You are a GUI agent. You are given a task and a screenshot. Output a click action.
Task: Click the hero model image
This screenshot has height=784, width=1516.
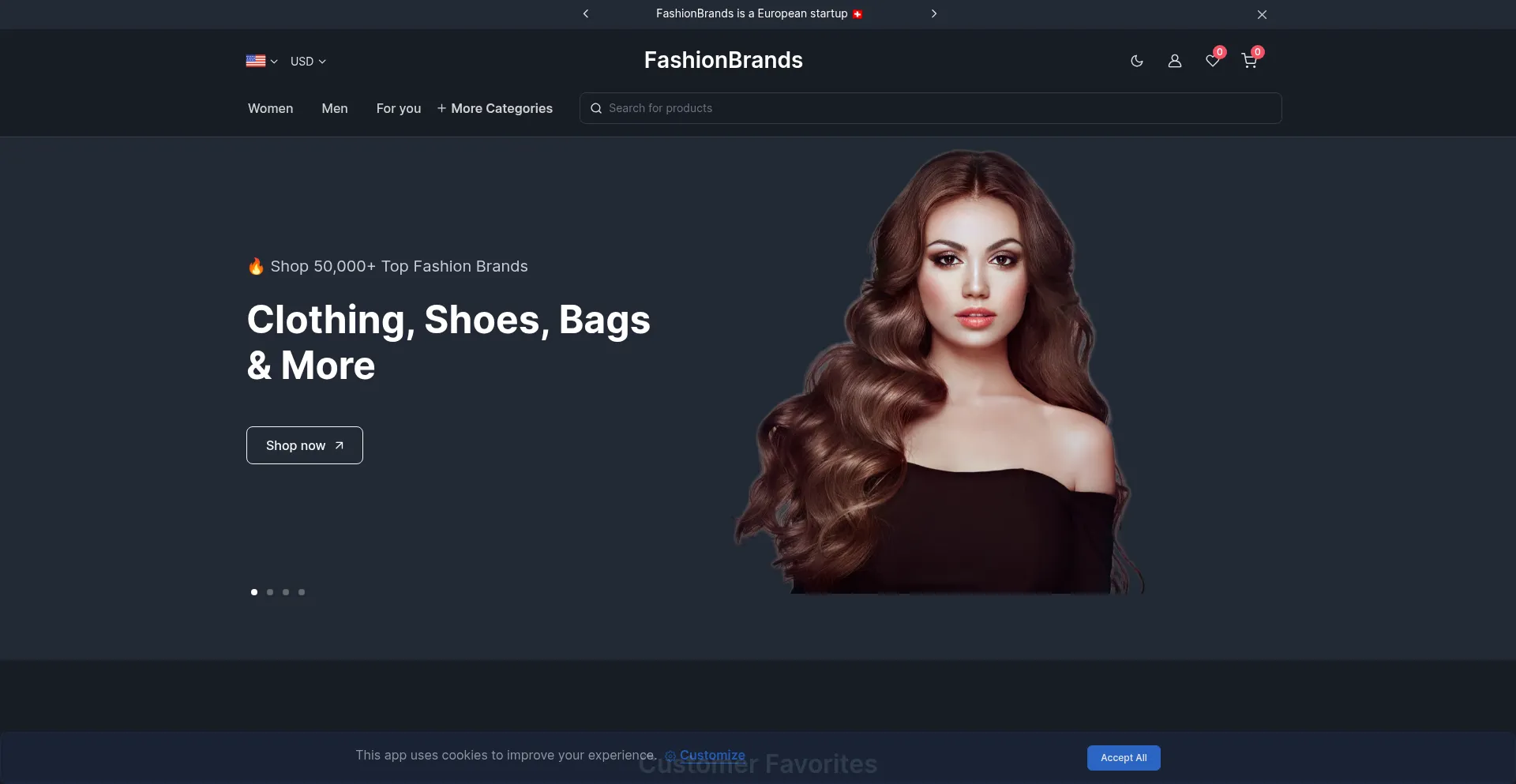940,371
